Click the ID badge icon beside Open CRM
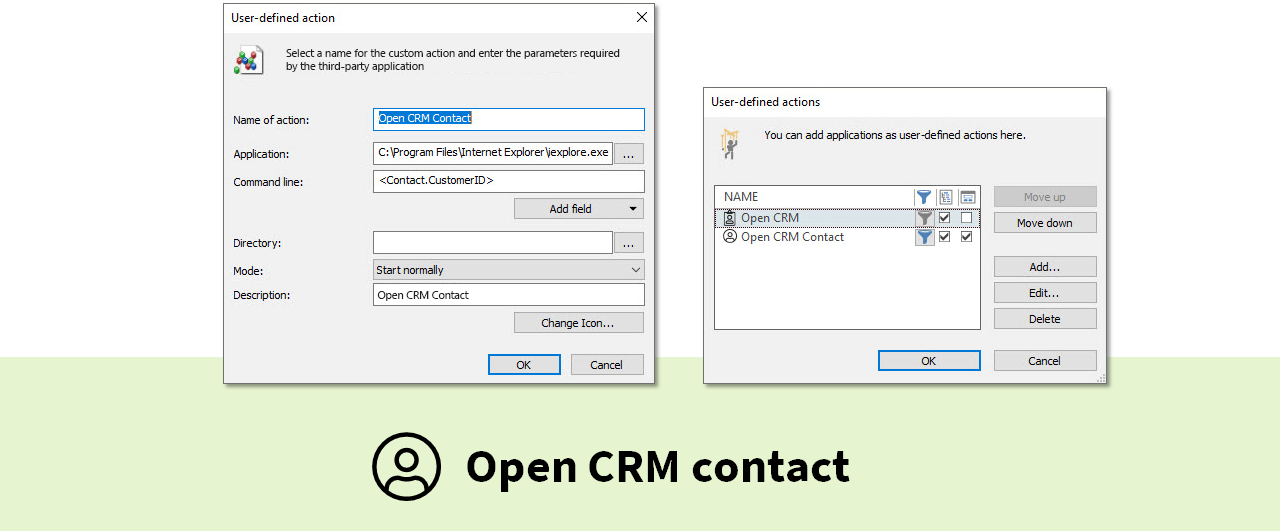 tap(730, 218)
